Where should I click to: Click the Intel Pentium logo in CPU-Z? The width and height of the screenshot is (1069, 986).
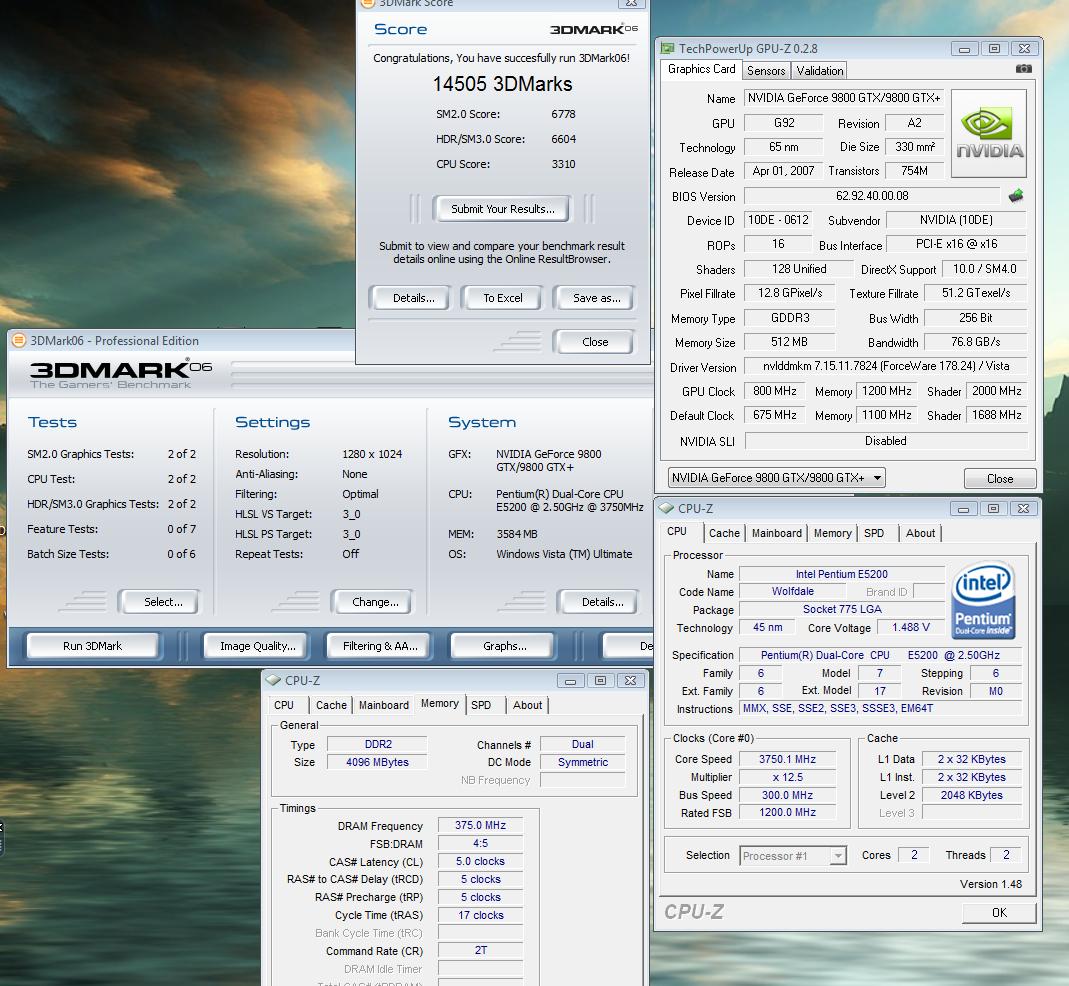(x=983, y=600)
